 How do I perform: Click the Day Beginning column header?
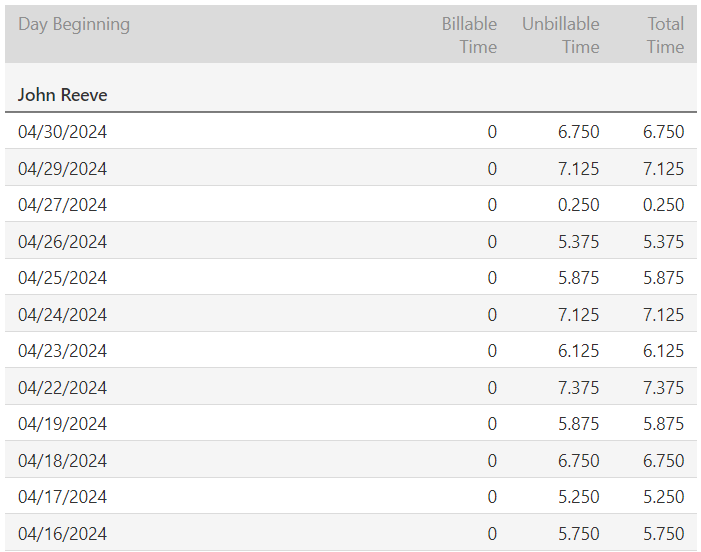pyautogui.click(x=74, y=24)
